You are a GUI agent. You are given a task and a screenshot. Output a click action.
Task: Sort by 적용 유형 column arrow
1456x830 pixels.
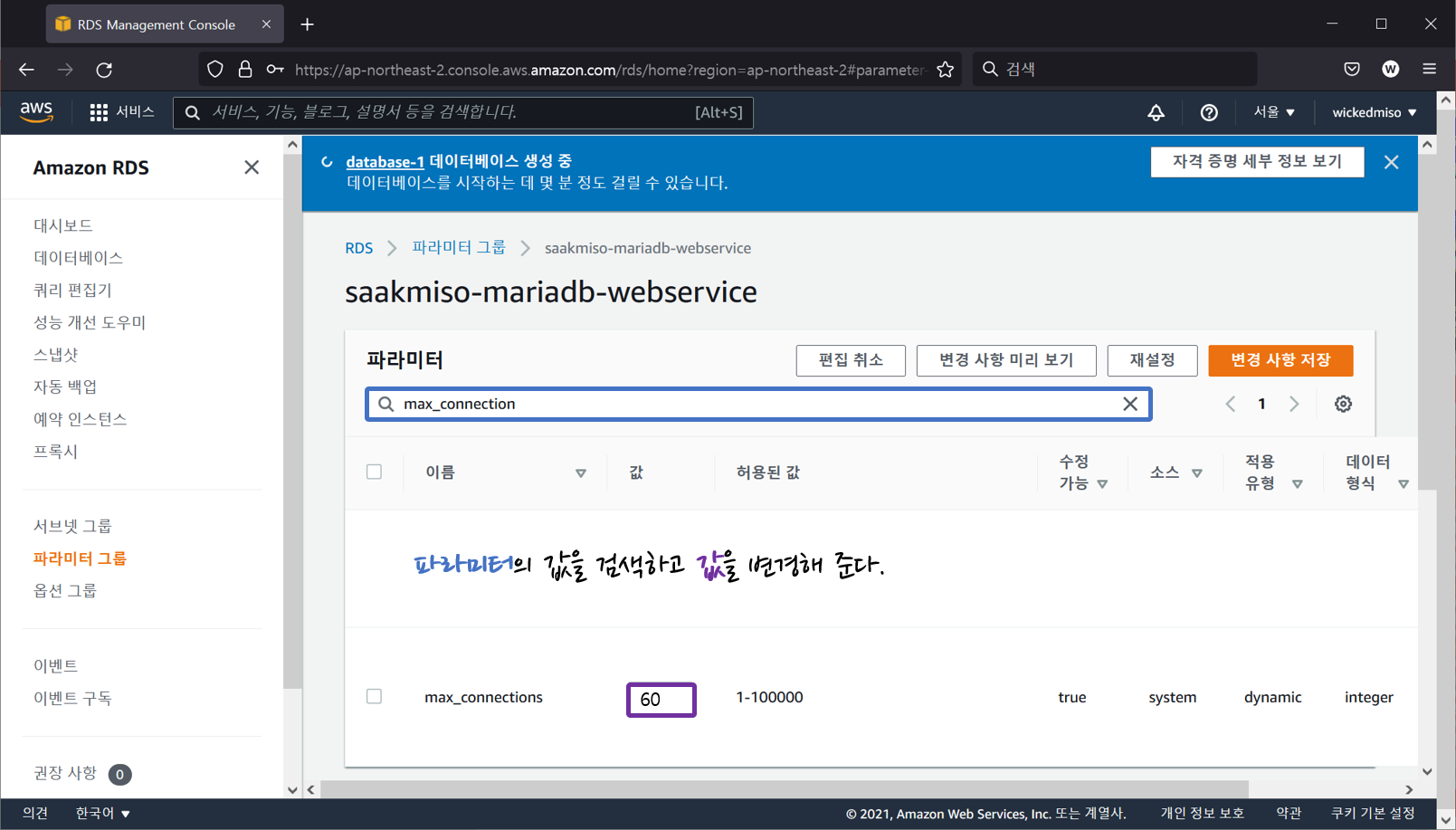point(1298,484)
